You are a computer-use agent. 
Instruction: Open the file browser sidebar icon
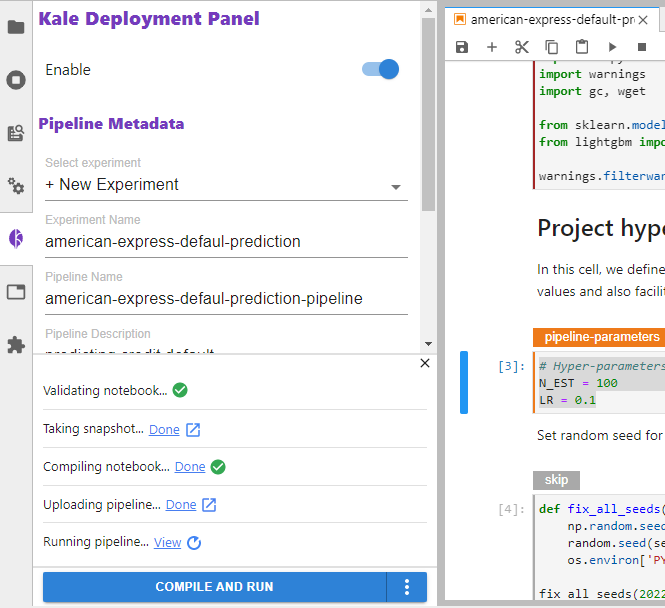(16, 27)
